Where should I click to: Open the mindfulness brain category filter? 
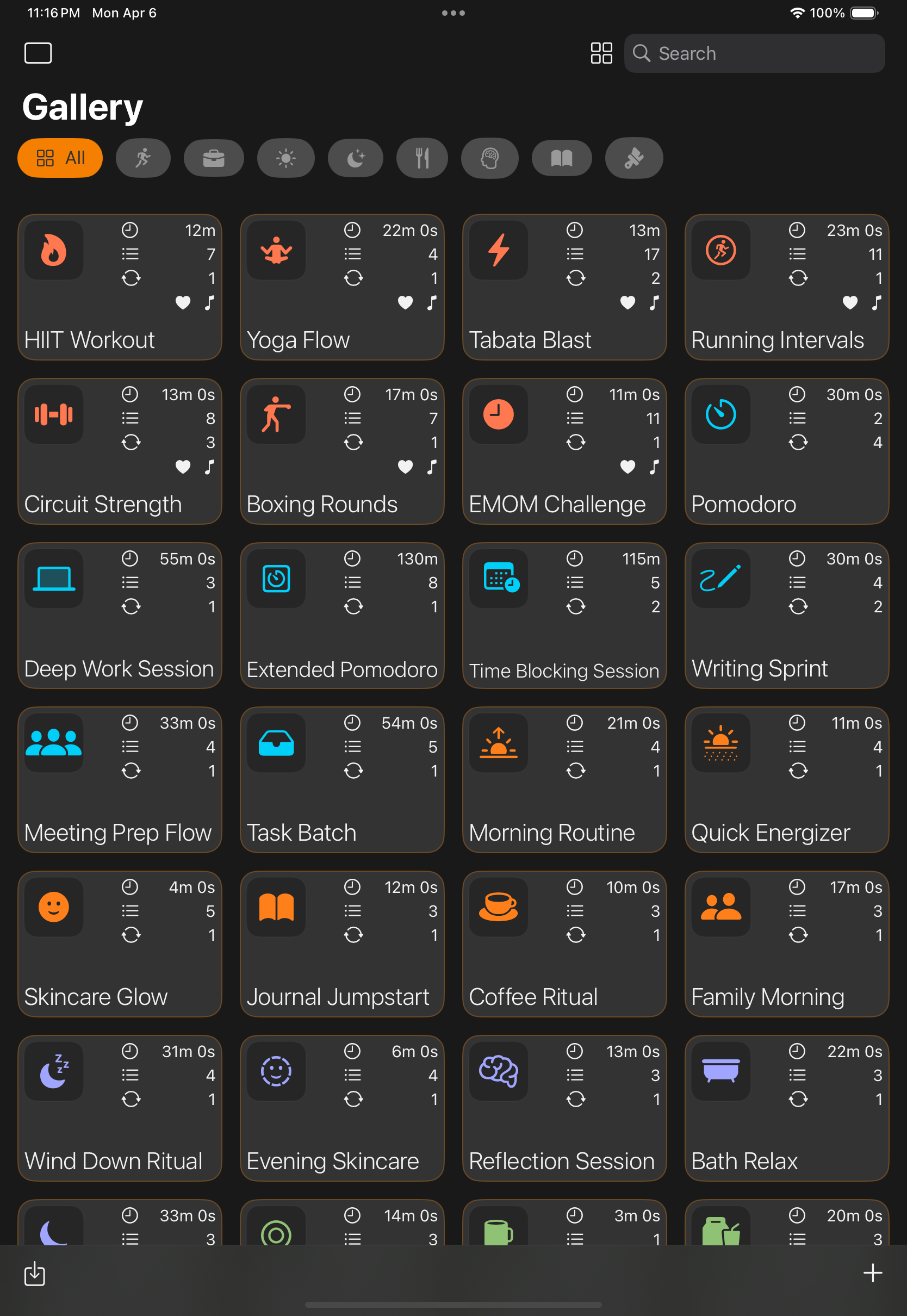click(489, 158)
